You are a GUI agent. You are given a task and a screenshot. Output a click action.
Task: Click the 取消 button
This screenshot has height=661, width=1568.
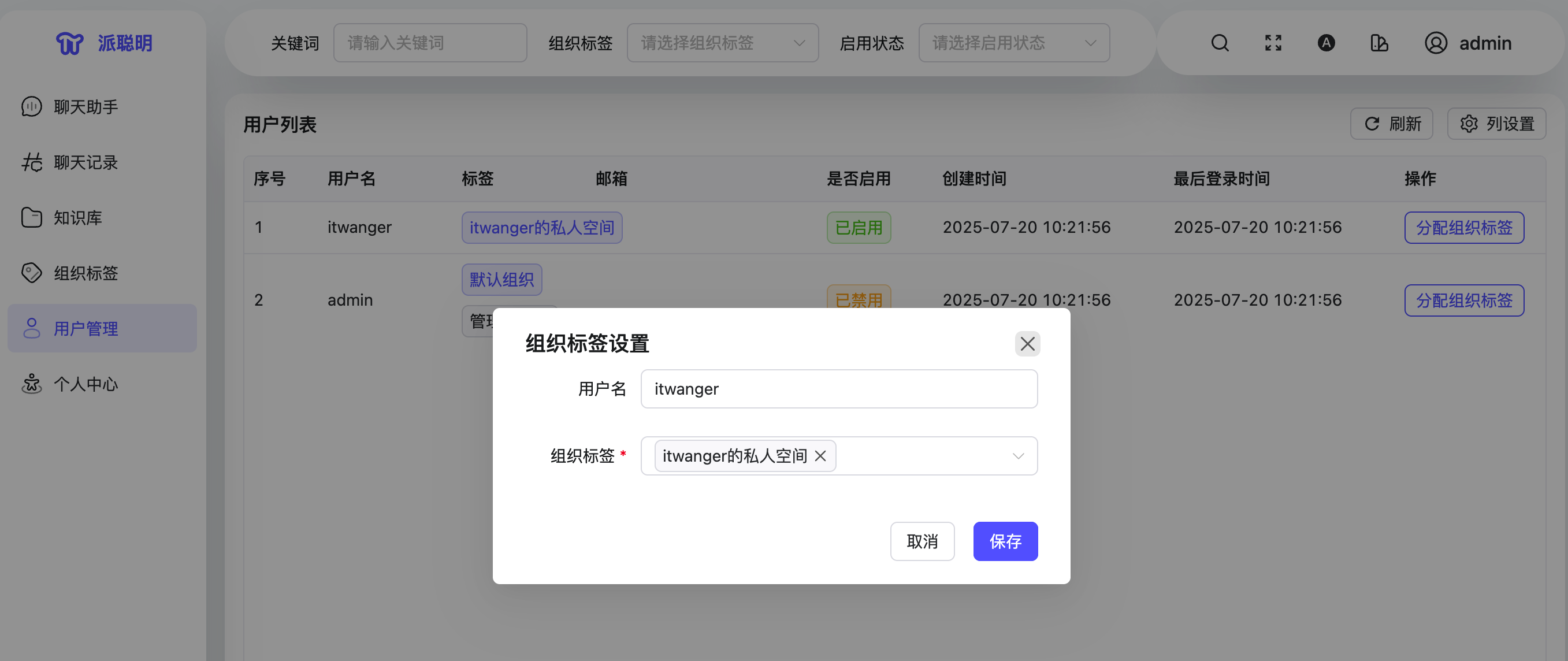pyautogui.click(x=922, y=541)
